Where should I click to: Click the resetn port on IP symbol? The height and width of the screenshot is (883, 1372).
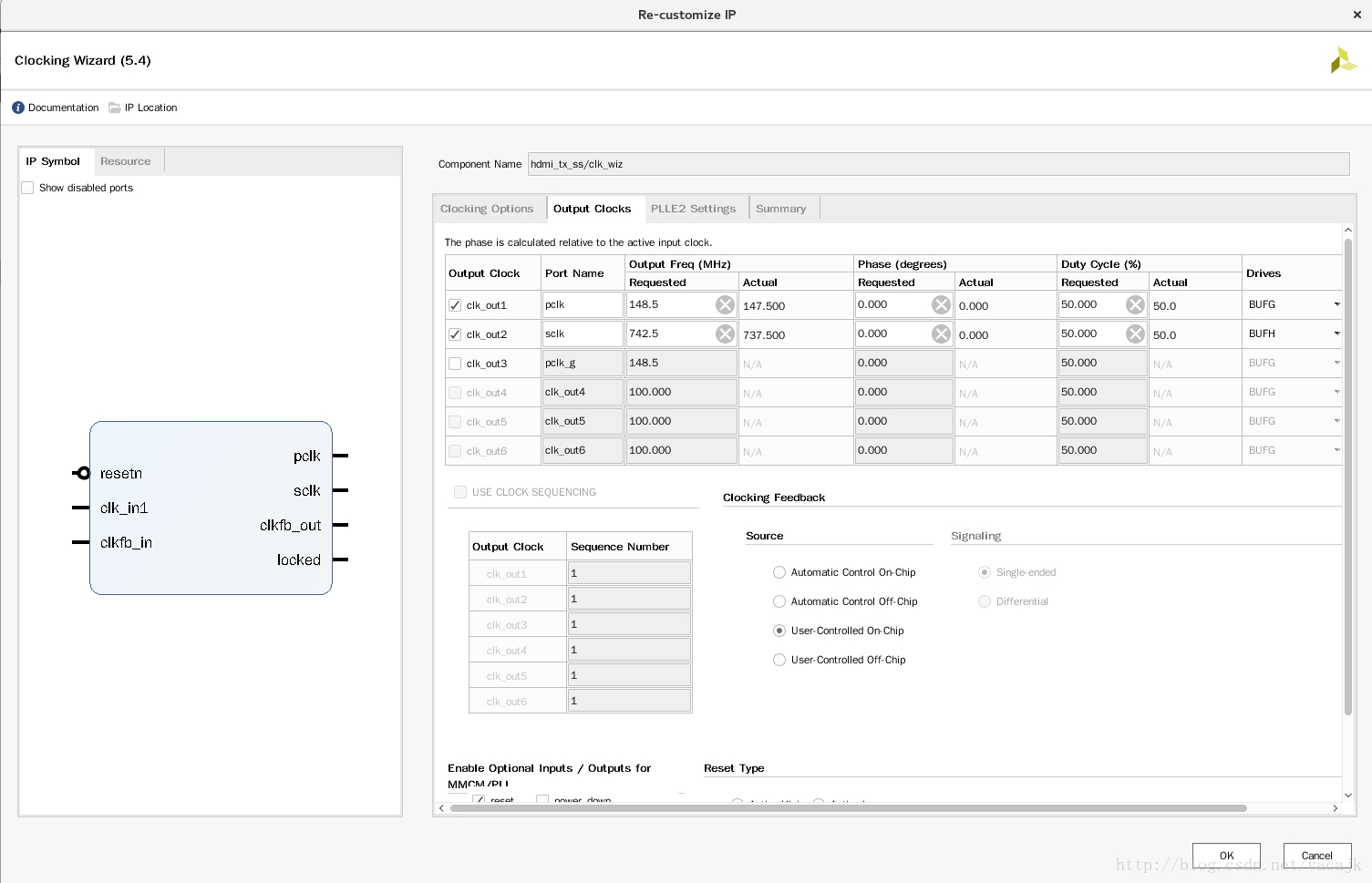coord(121,473)
